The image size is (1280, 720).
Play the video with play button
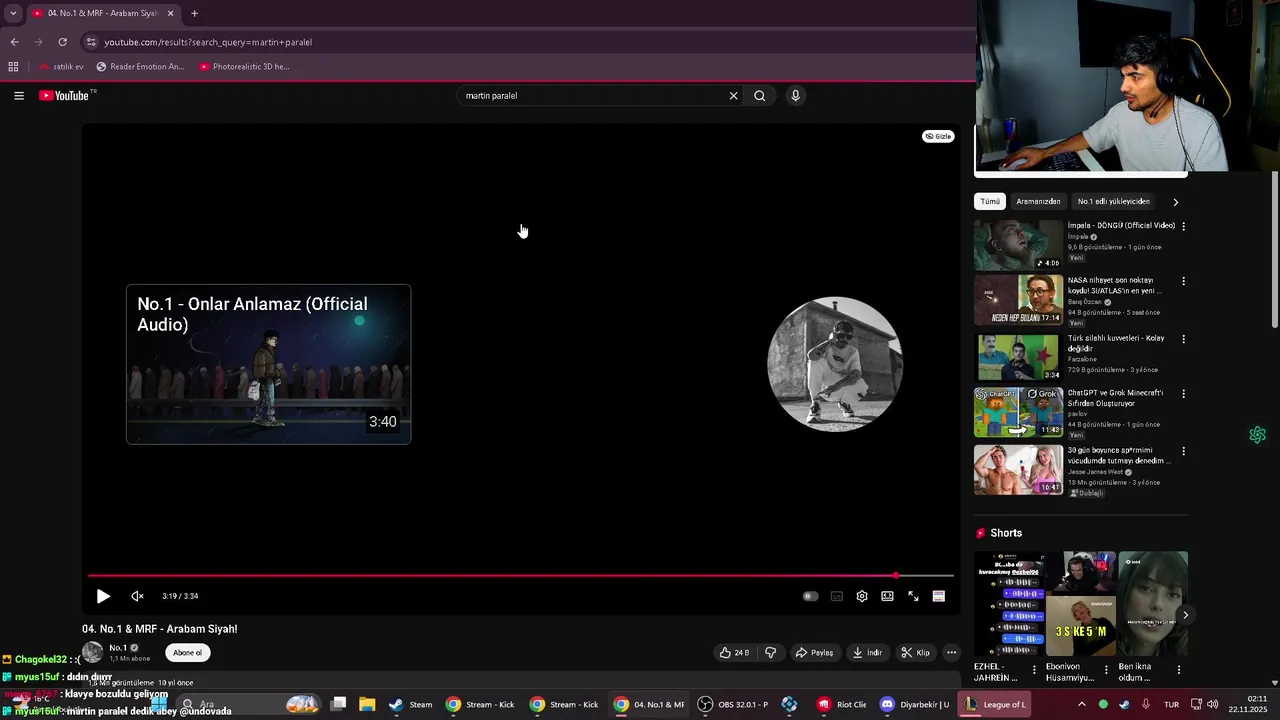click(x=103, y=596)
